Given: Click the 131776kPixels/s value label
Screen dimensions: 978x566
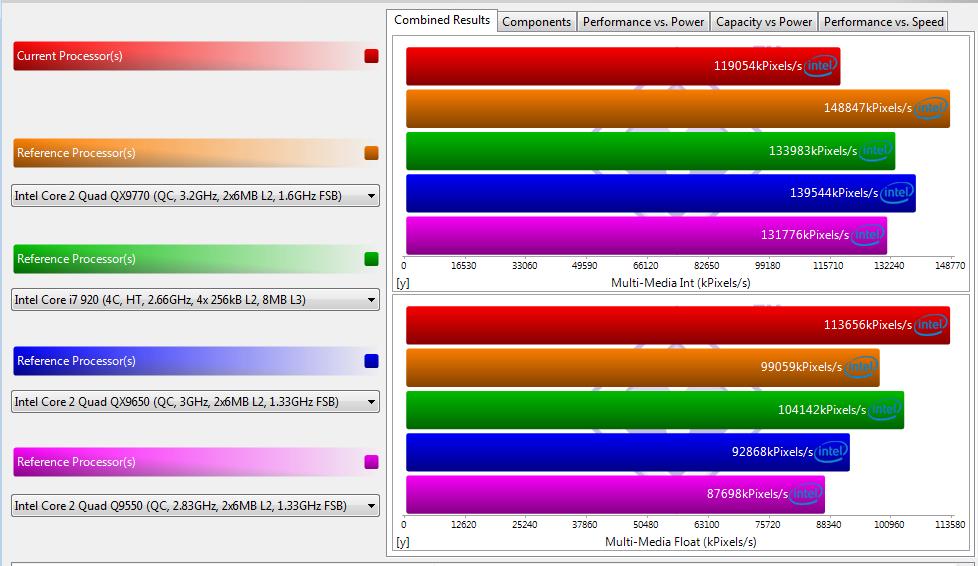Looking at the screenshot, I should coord(805,235).
